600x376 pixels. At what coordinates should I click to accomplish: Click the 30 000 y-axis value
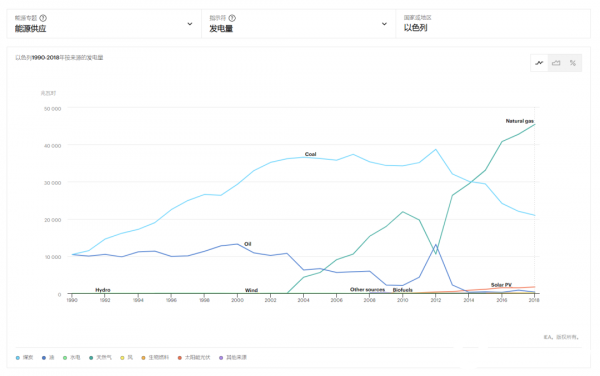coord(52,183)
